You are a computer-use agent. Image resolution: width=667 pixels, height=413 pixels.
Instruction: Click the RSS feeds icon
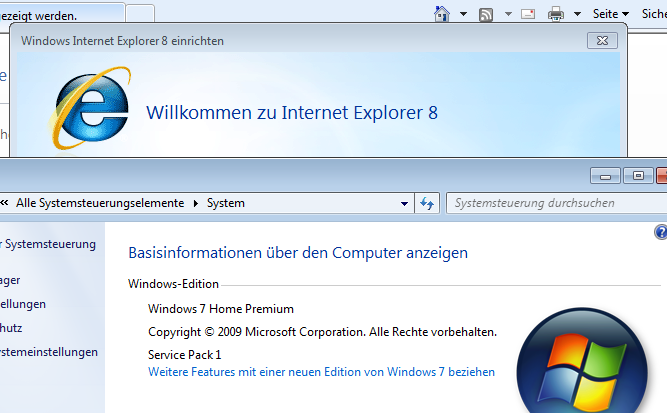(x=486, y=14)
